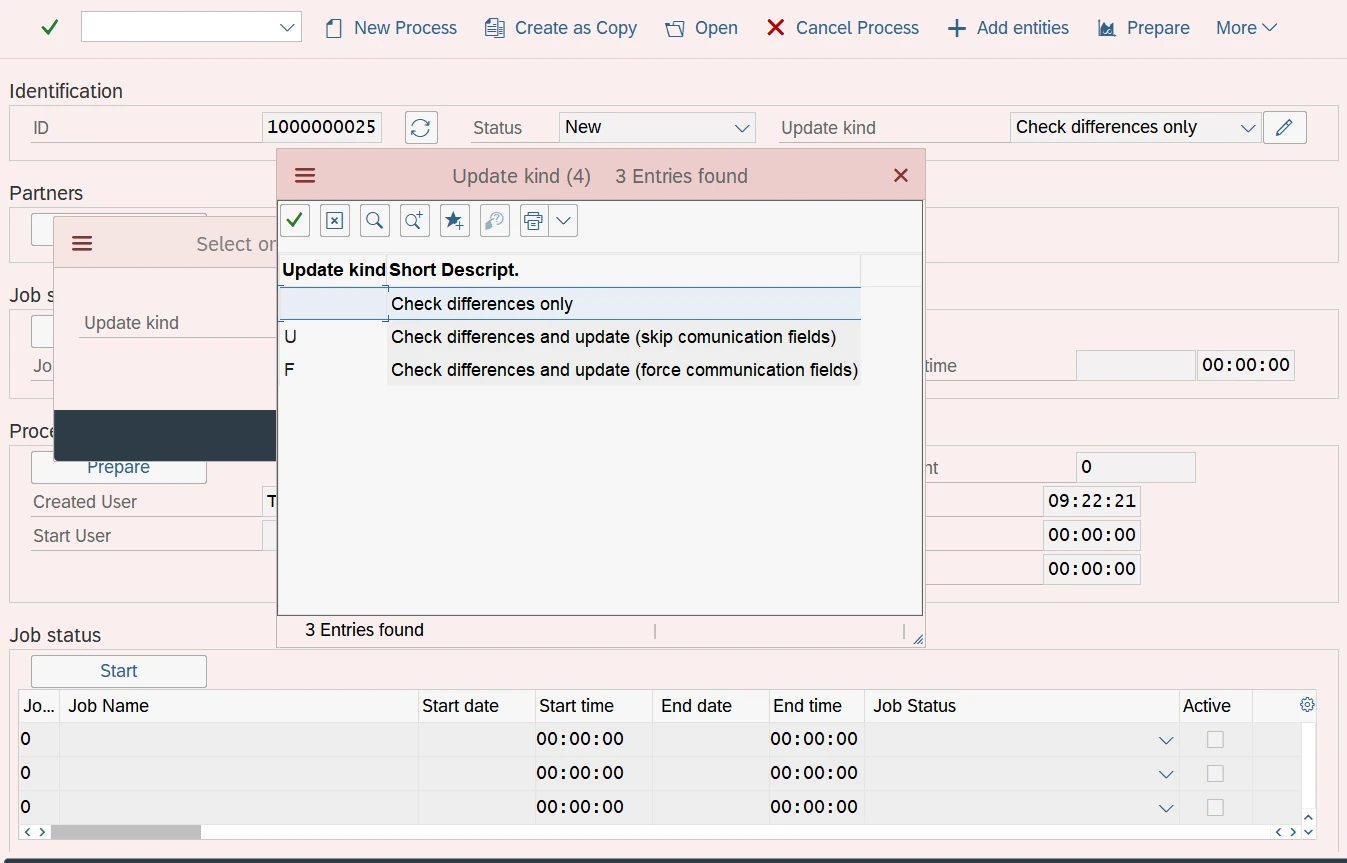Image resolution: width=1347 pixels, height=863 pixels.
Task: Tick the Active checkbox in first job row
Action: 1215,740
